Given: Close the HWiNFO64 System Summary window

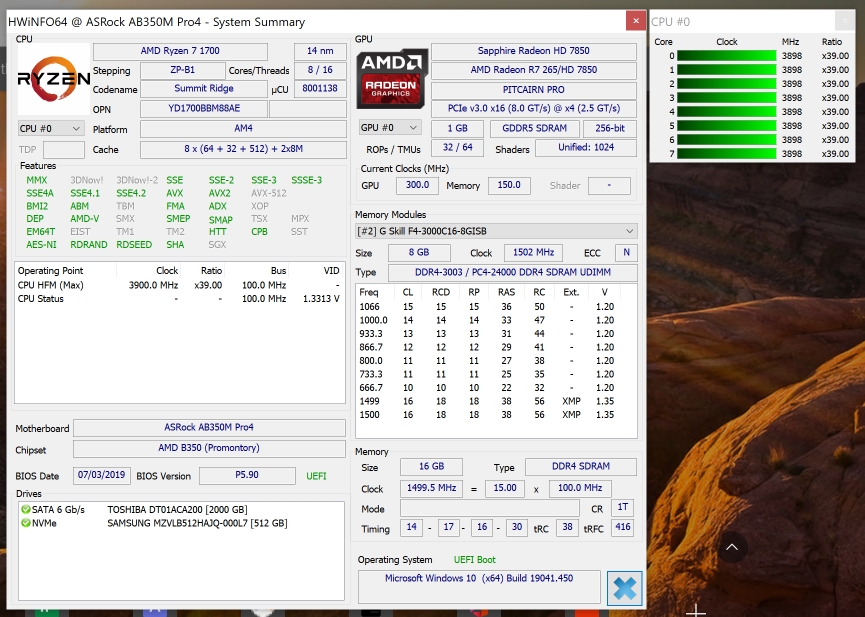Looking at the screenshot, I should (636, 21).
